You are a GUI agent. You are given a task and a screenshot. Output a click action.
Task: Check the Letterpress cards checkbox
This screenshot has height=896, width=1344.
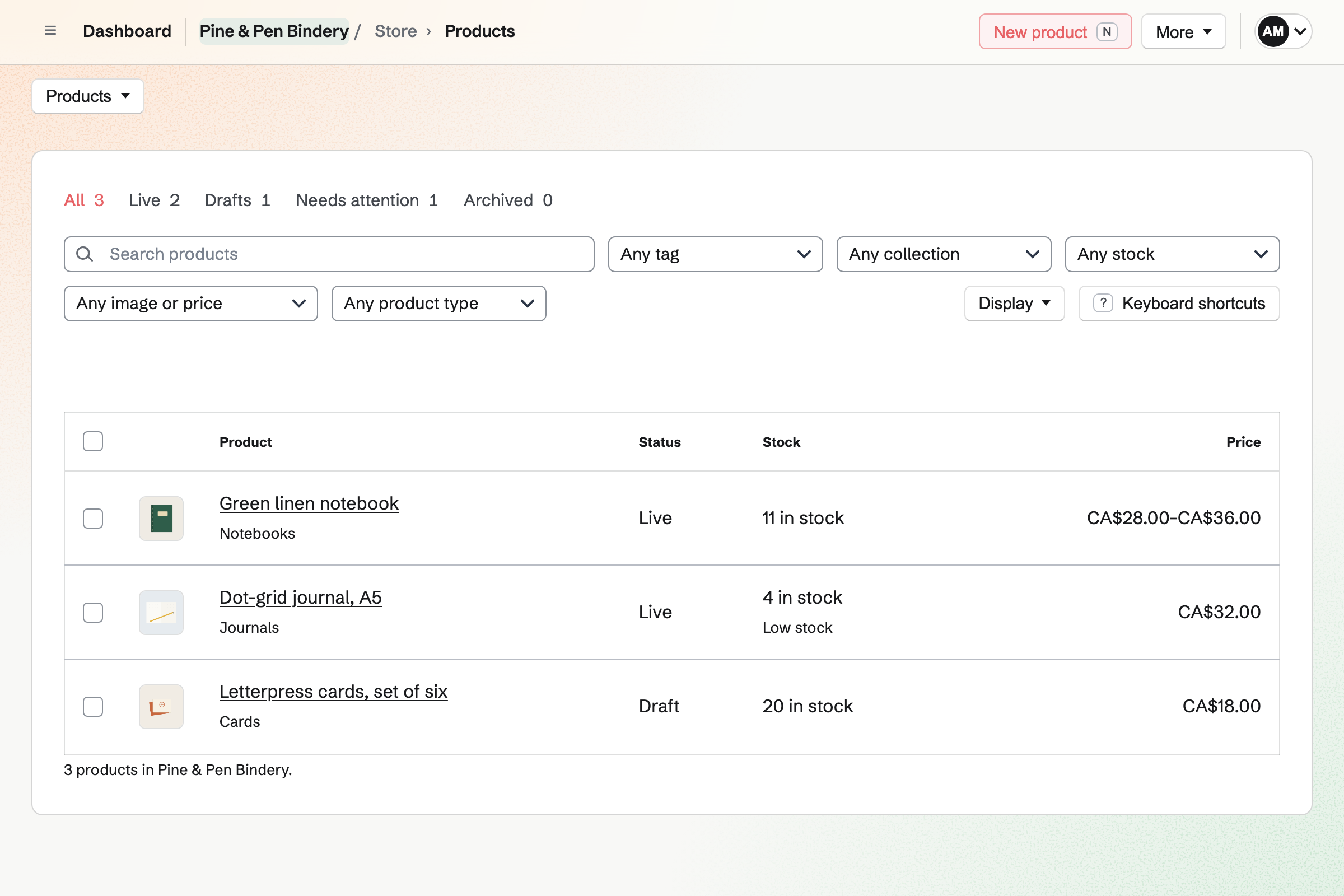(x=92, y=707)
